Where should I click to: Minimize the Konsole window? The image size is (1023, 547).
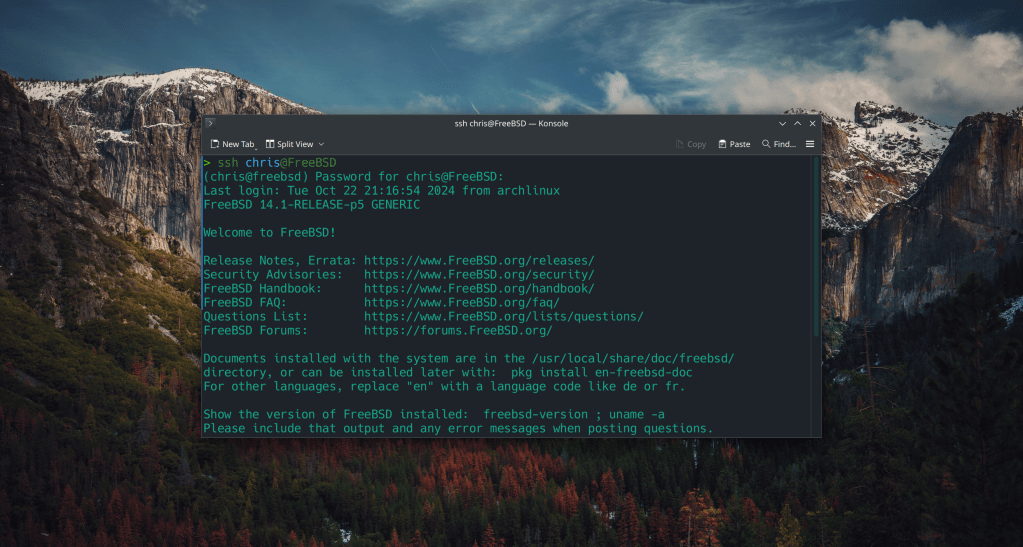[782, 123]
